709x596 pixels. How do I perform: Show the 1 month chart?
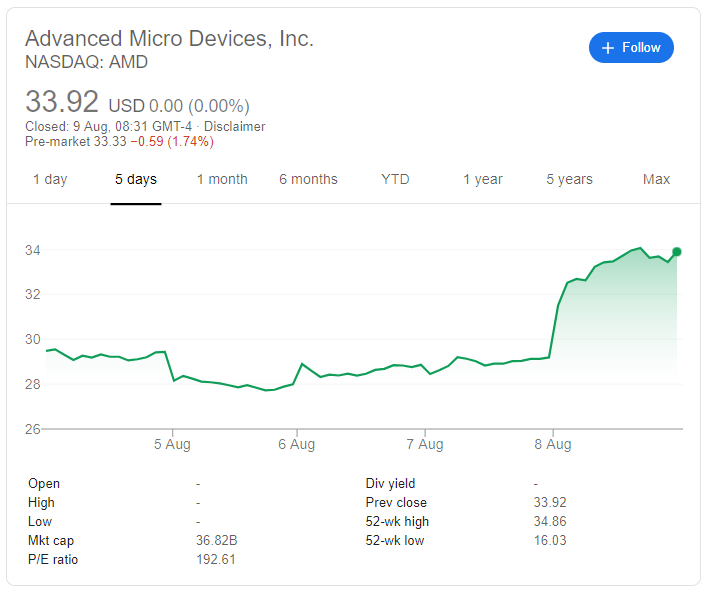click(x=222, y=180)
